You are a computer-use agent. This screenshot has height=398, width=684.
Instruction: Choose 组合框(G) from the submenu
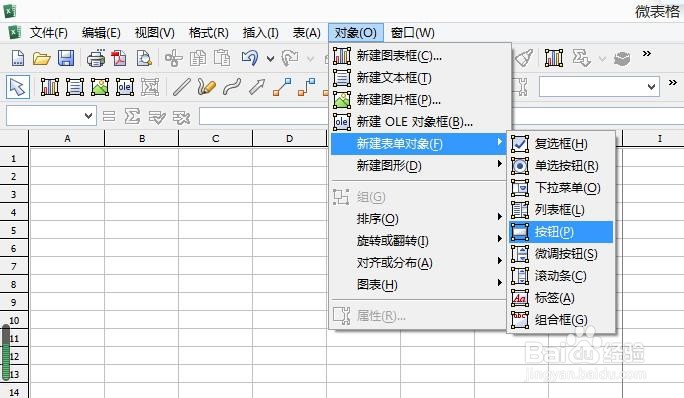point(561,320)
